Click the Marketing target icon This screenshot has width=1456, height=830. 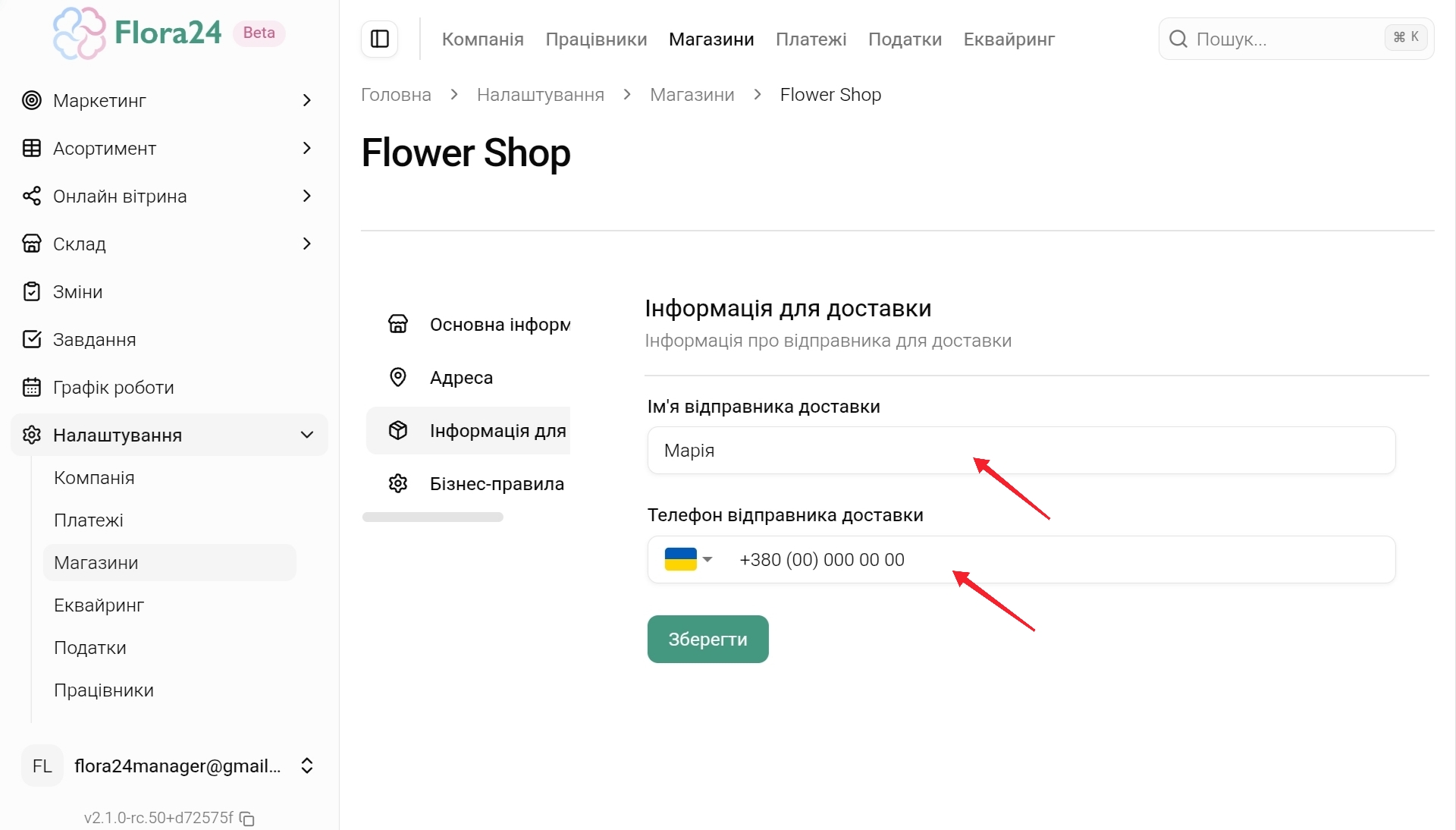pos(32,100)
